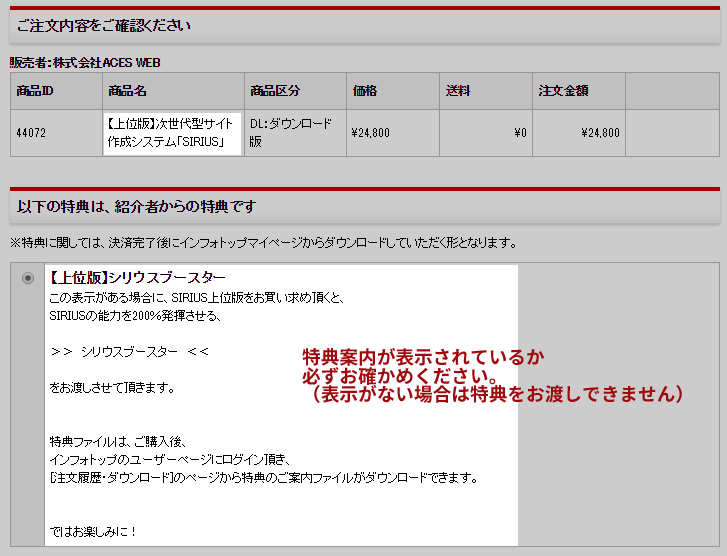This screenshot has width=727, height=556.
Task: Click the 注文金額 column header
Action: click(579, 91)
